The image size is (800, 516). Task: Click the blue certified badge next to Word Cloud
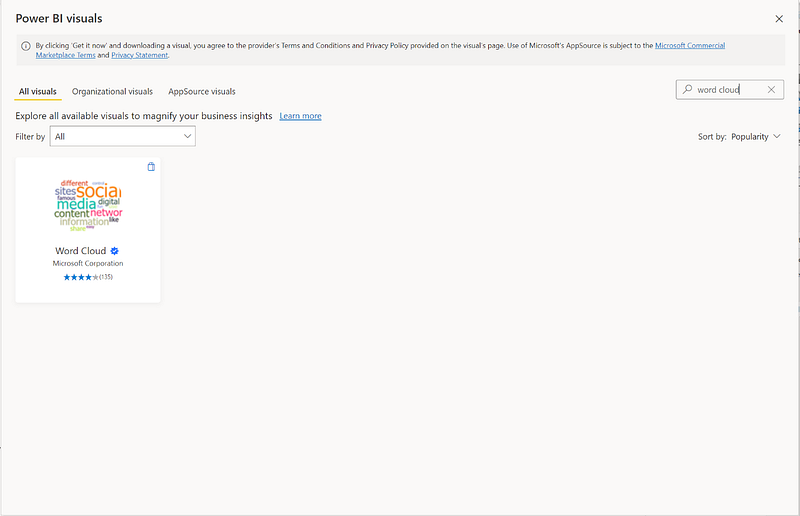(x=114, y=251)
